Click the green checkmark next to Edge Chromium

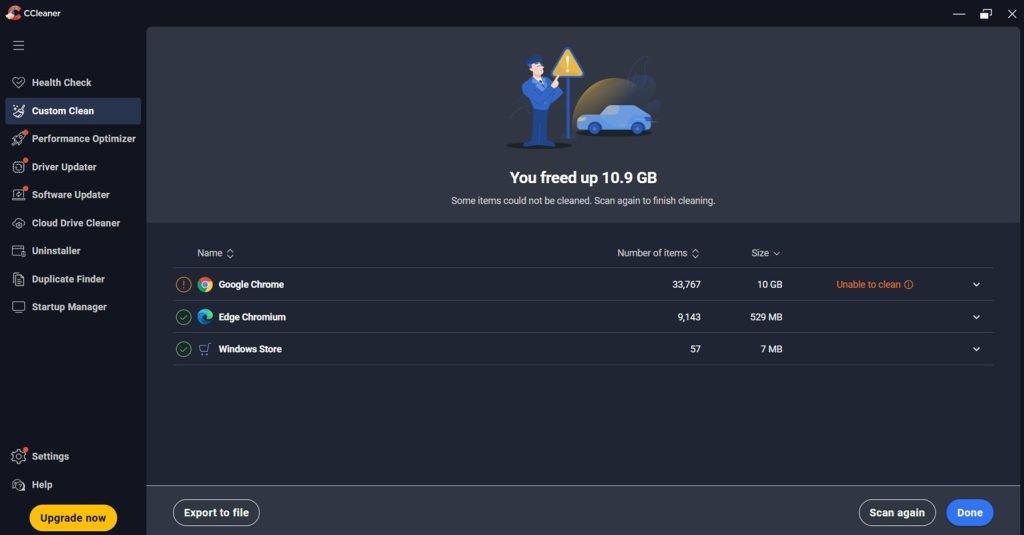coord(184,317)
